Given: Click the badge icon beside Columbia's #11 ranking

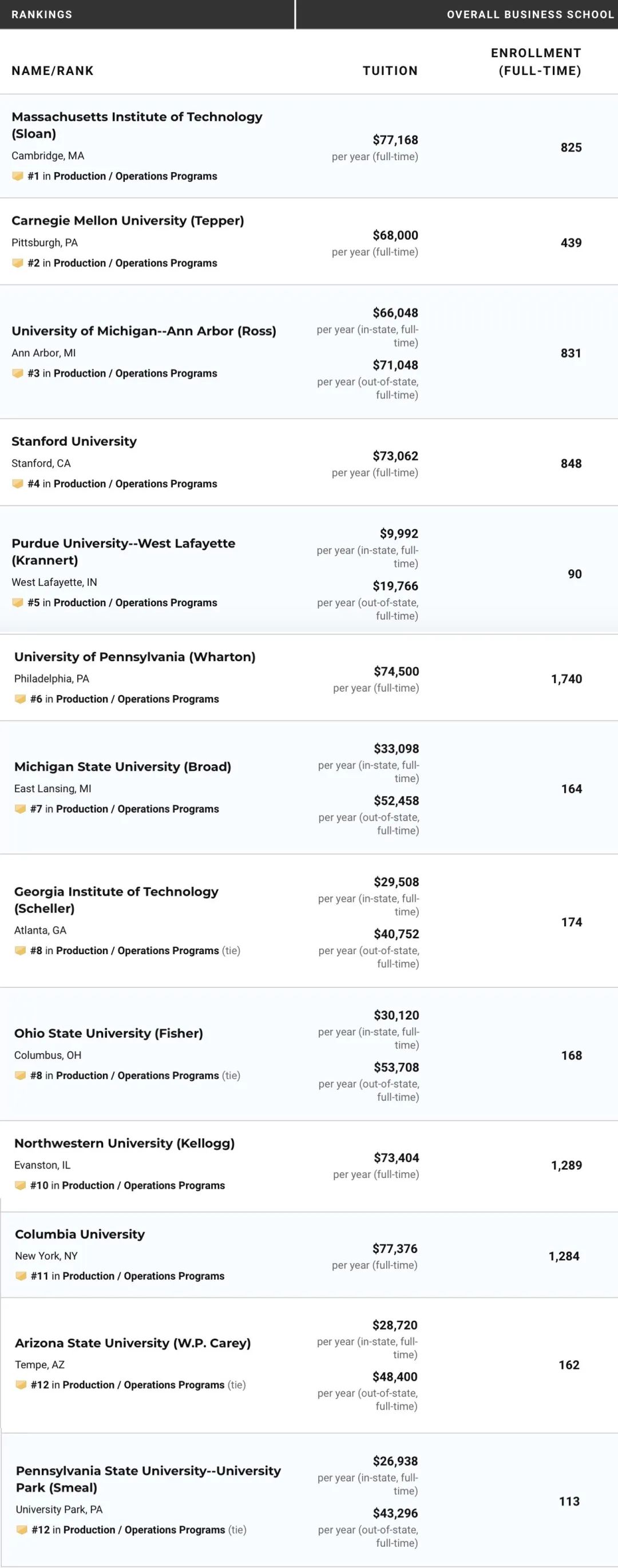Looking at the screenshot, I should (21, 1276).
